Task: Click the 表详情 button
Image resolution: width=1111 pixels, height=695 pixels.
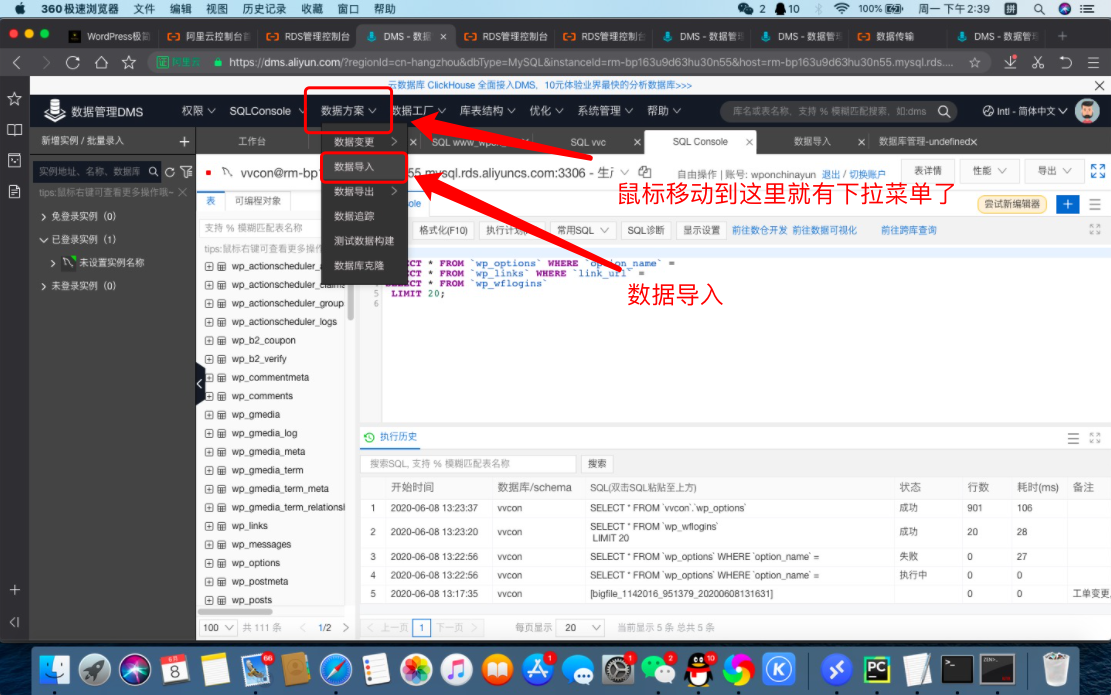Action: pos(927,171)
